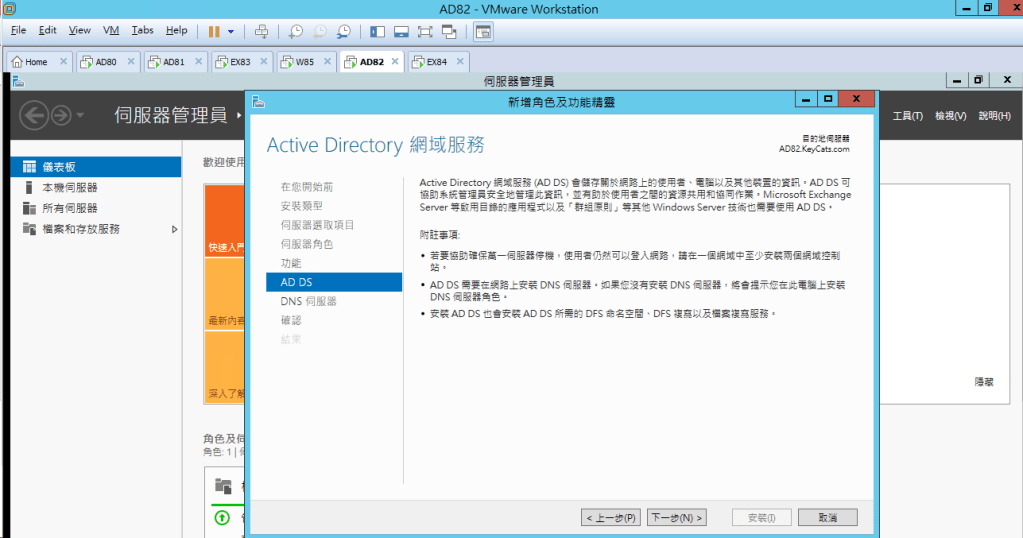Open the VM menu
This screenshot has width=1023, height=538.
[110, 31]
